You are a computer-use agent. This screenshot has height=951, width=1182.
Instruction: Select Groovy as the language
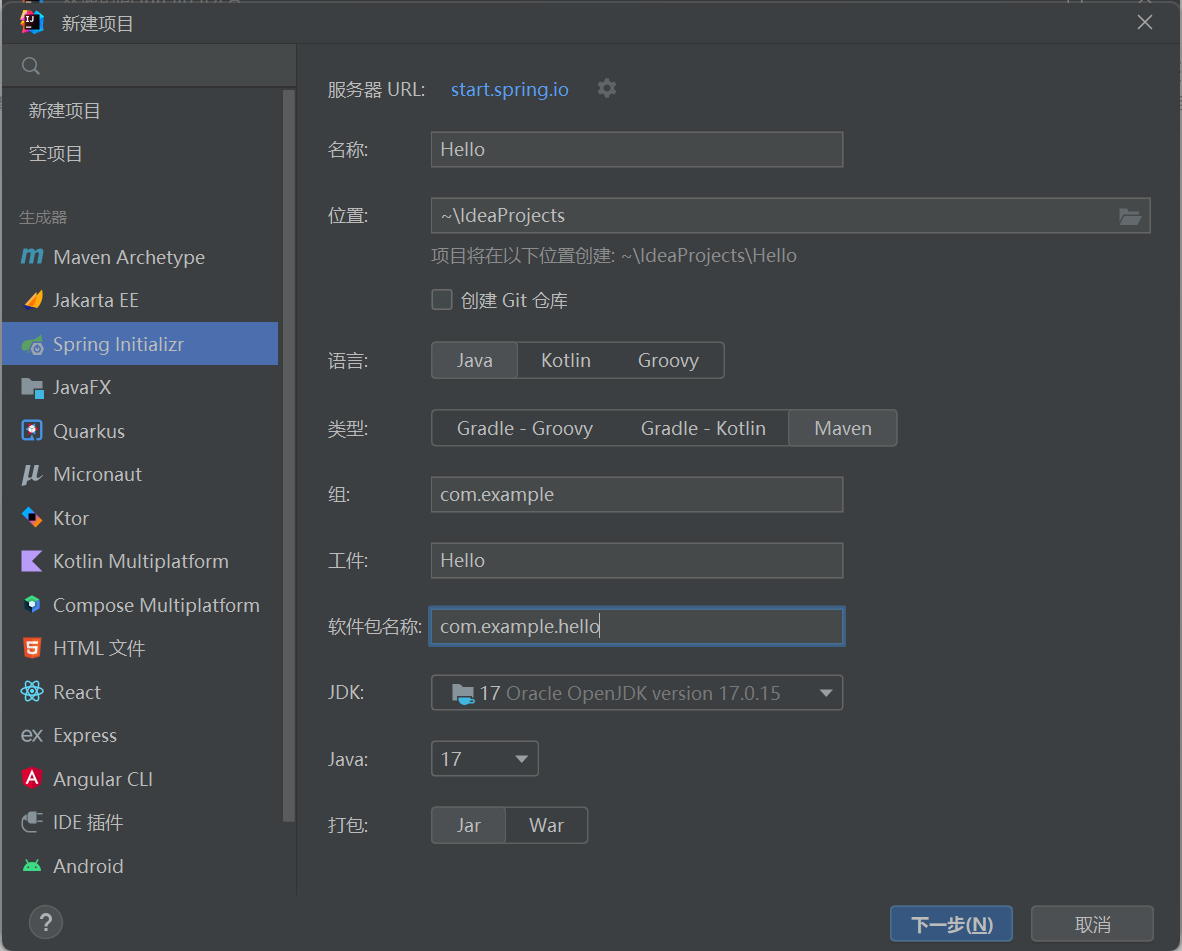coord(668,360)
